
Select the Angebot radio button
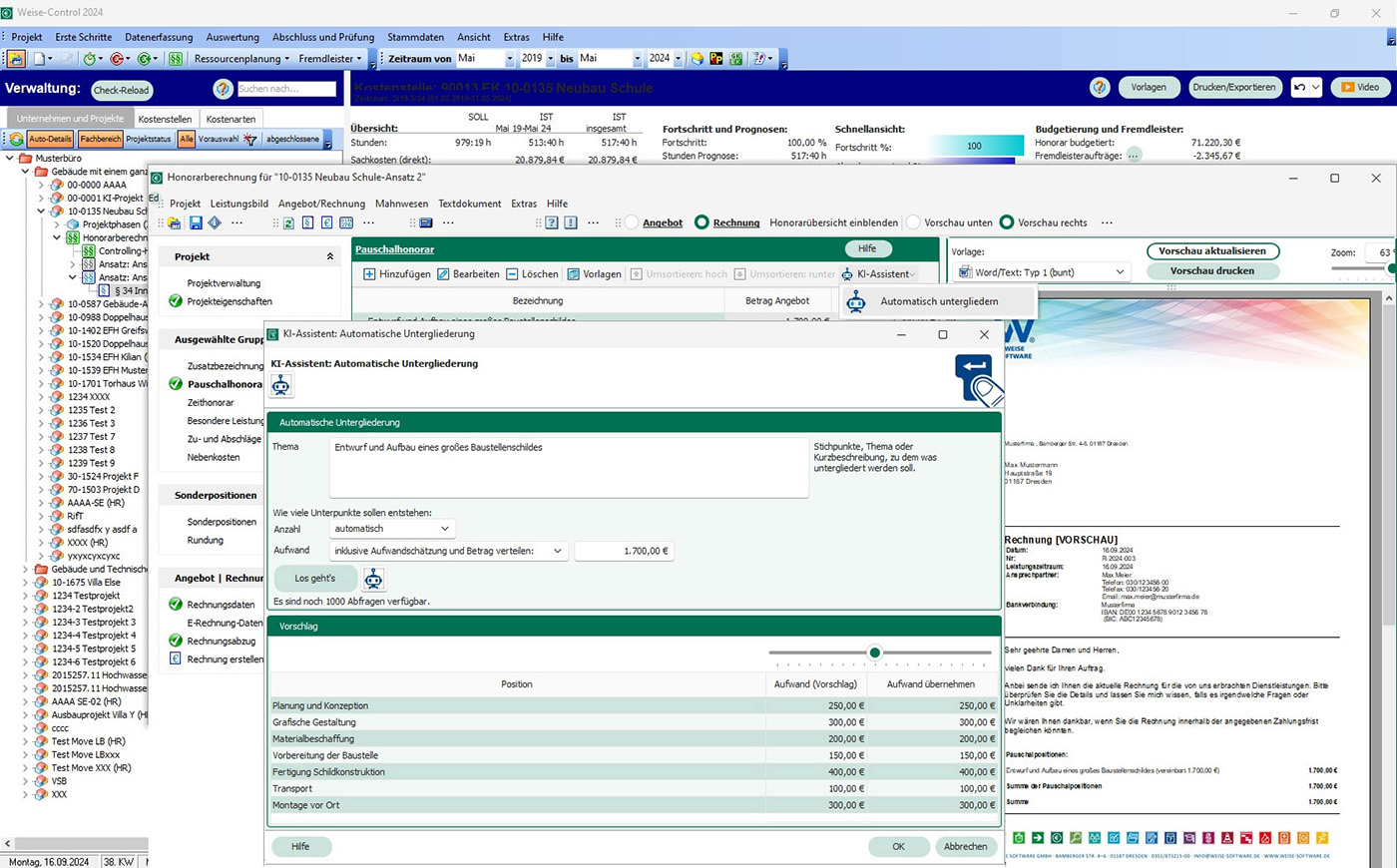click(x=632, y=222)
